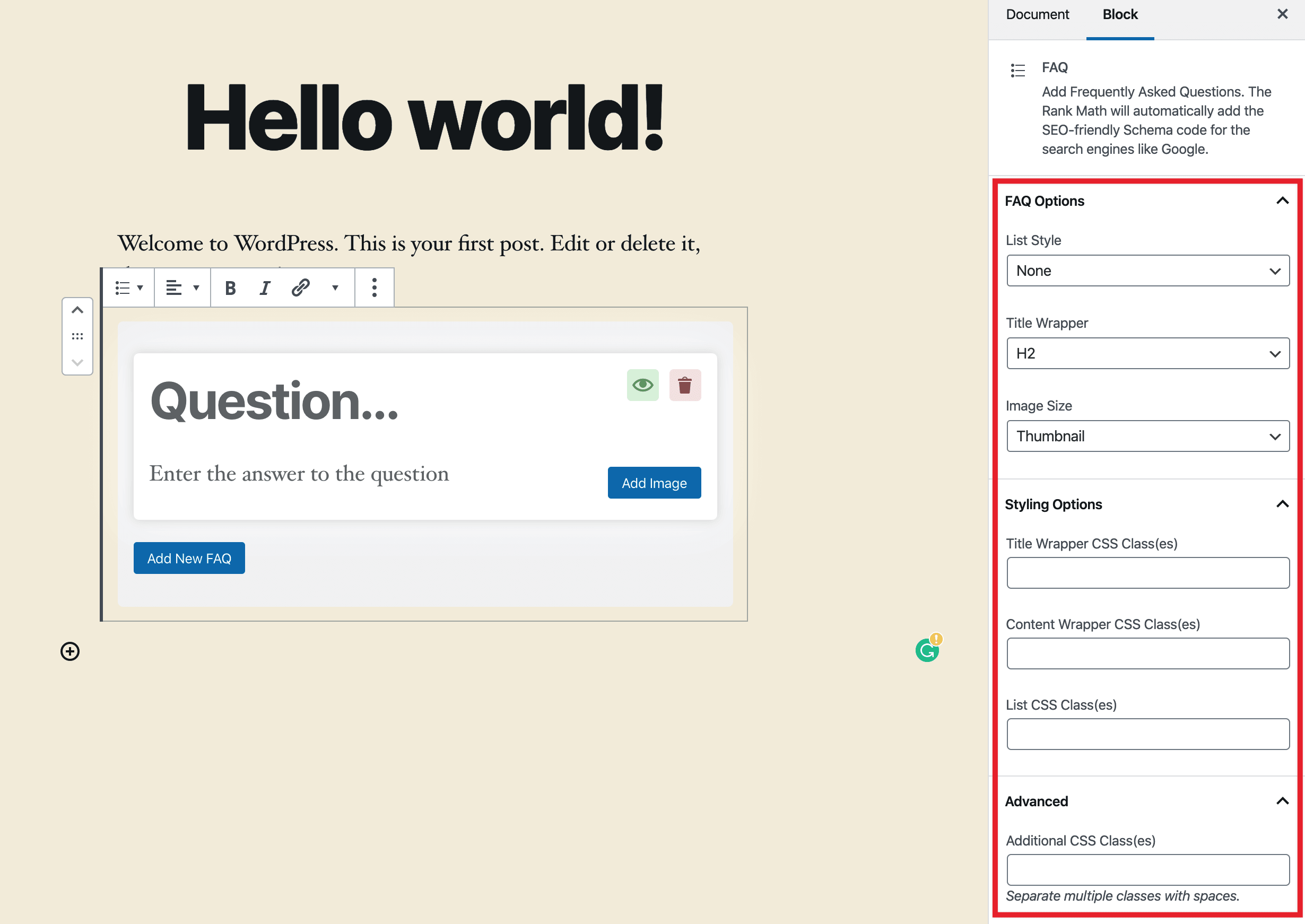Viewport: 1305px width, 924px height.
Task: Click the Add Image button
Action: (654, 483)
